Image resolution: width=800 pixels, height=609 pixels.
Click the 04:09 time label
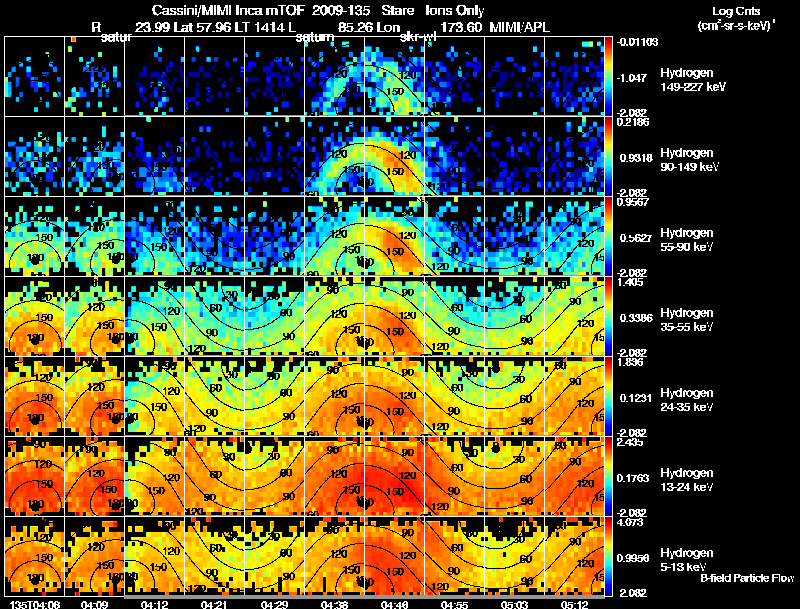pos(94,604)
